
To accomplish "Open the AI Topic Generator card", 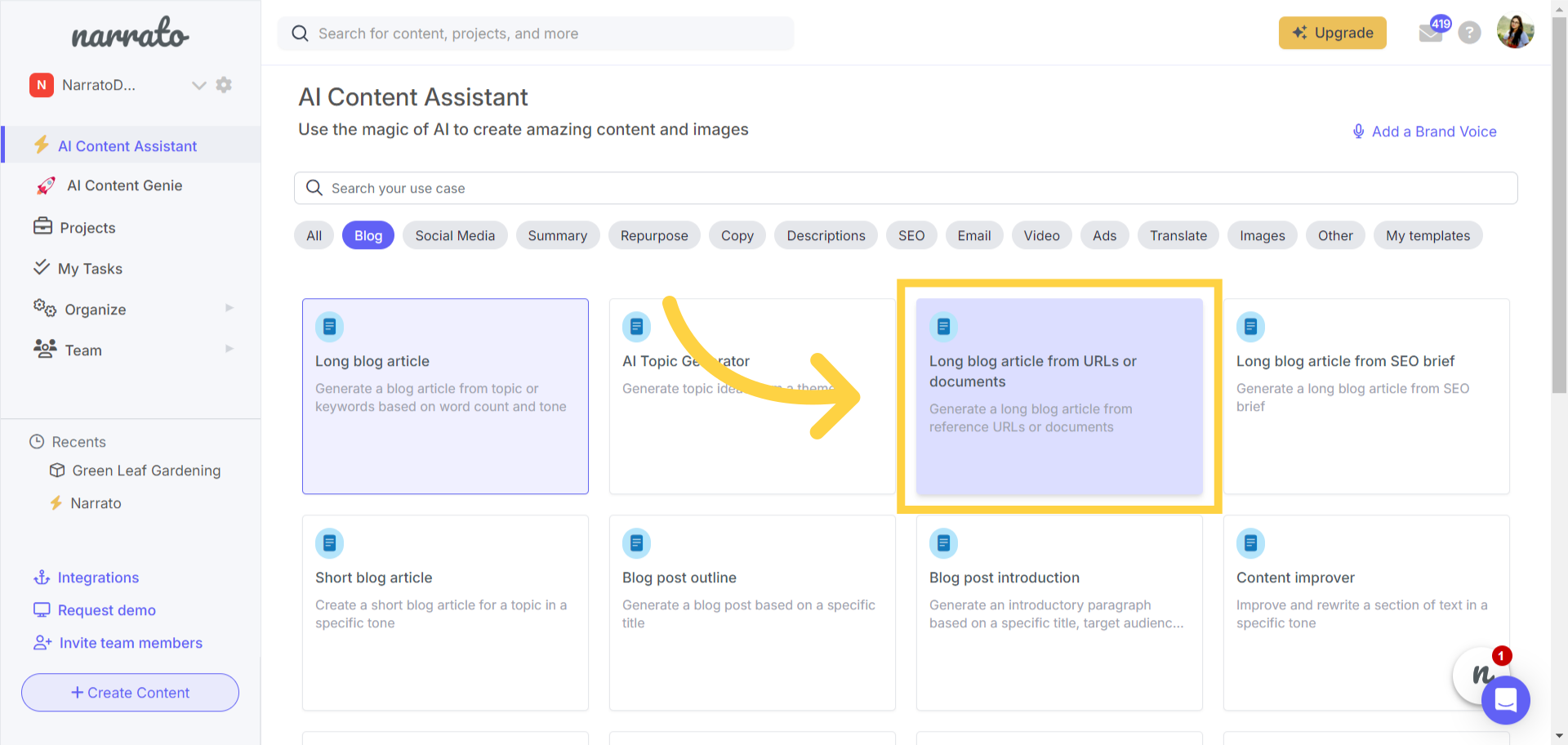I will click(752, 396).
